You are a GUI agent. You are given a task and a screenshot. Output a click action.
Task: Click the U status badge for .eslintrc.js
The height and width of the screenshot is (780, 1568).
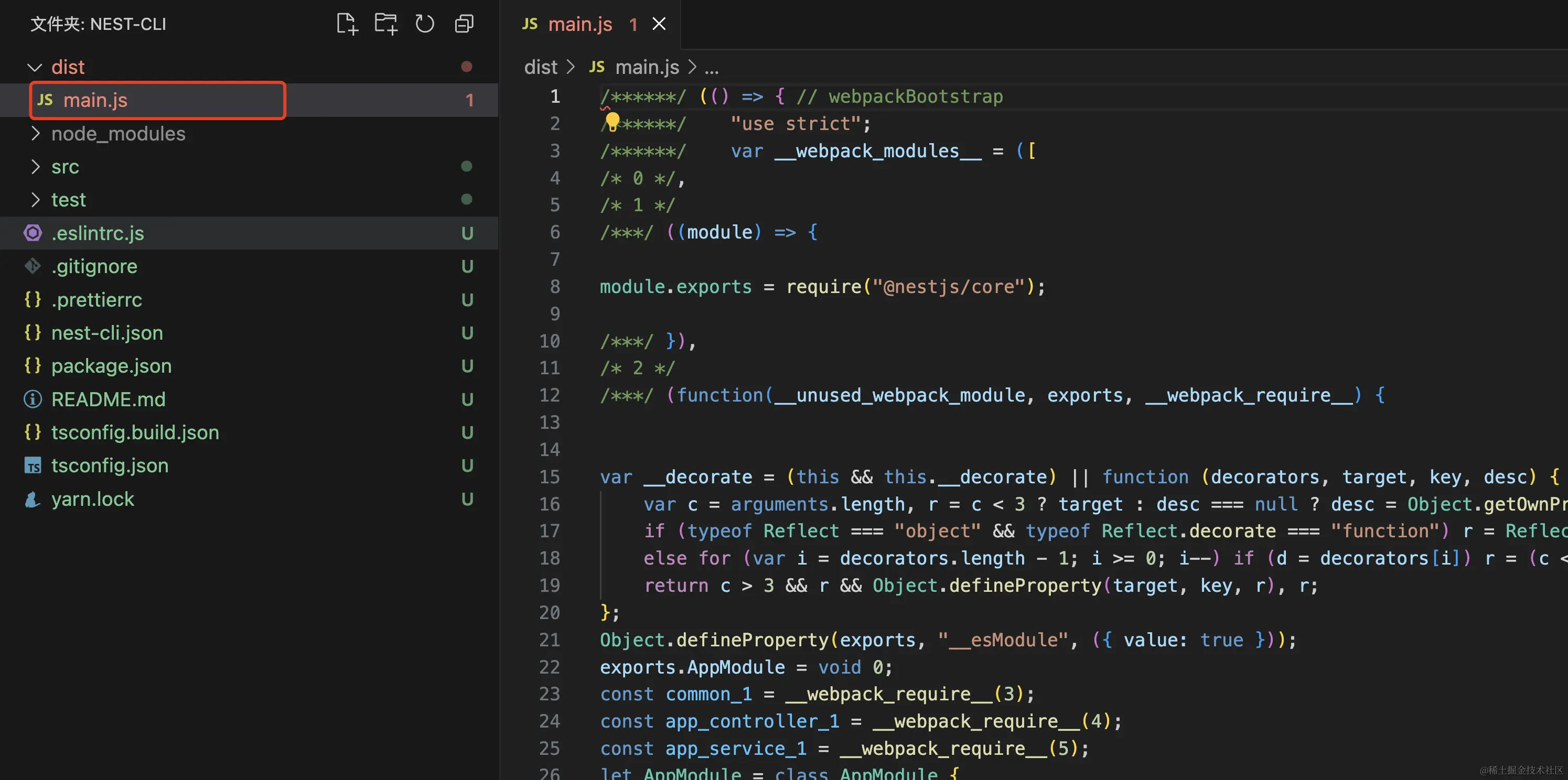467,233
